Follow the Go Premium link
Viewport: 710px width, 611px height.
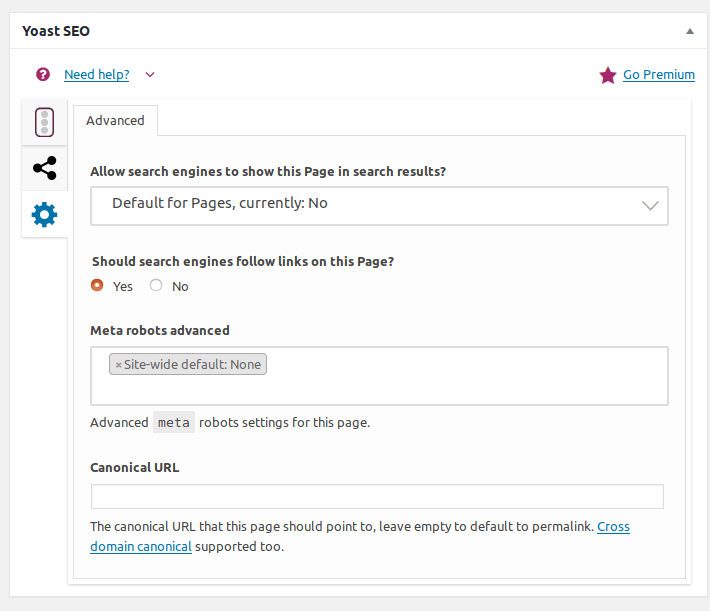tap(659, 74)
